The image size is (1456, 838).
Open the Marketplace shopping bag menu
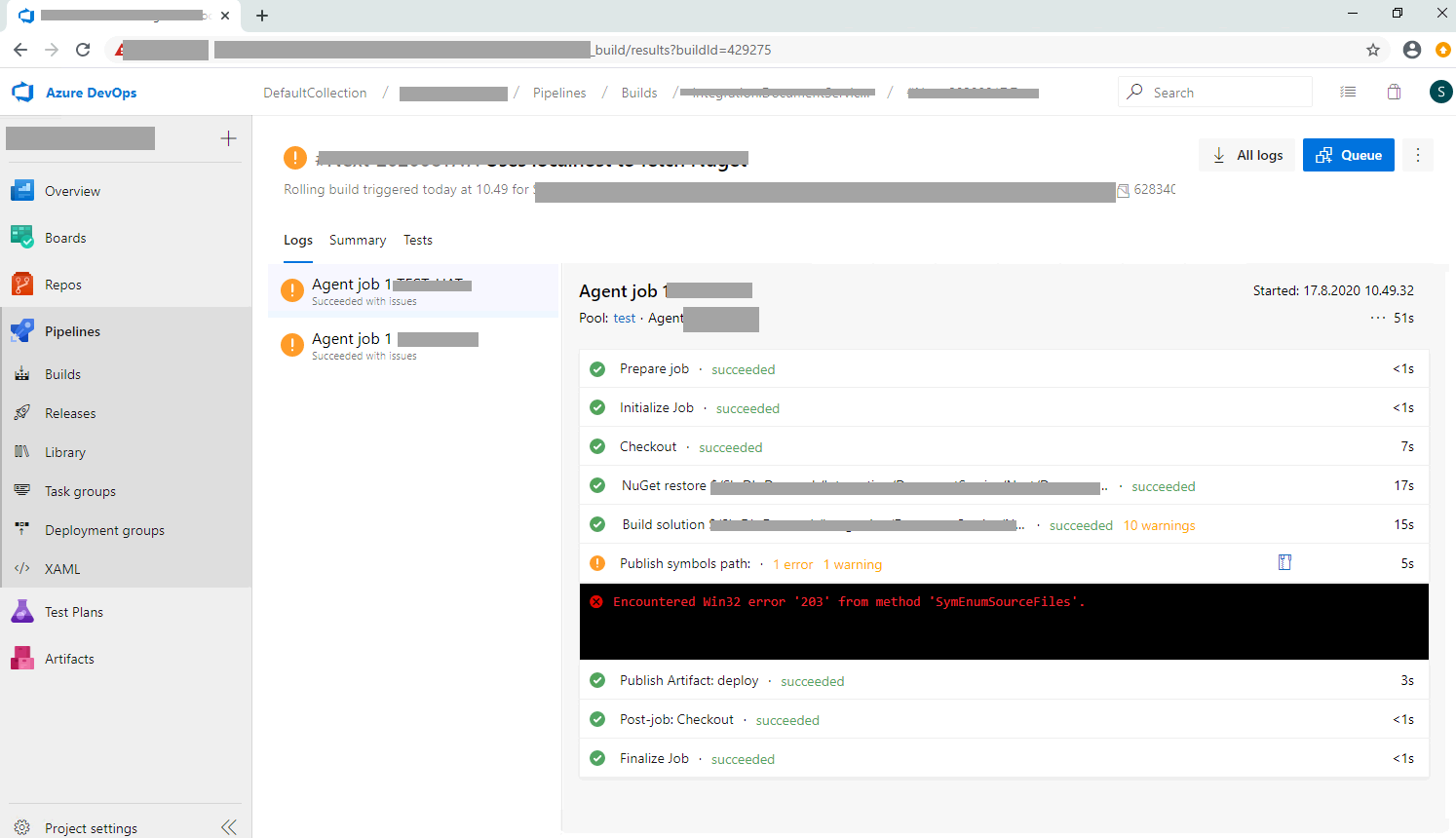click(x=1394, y=91)
